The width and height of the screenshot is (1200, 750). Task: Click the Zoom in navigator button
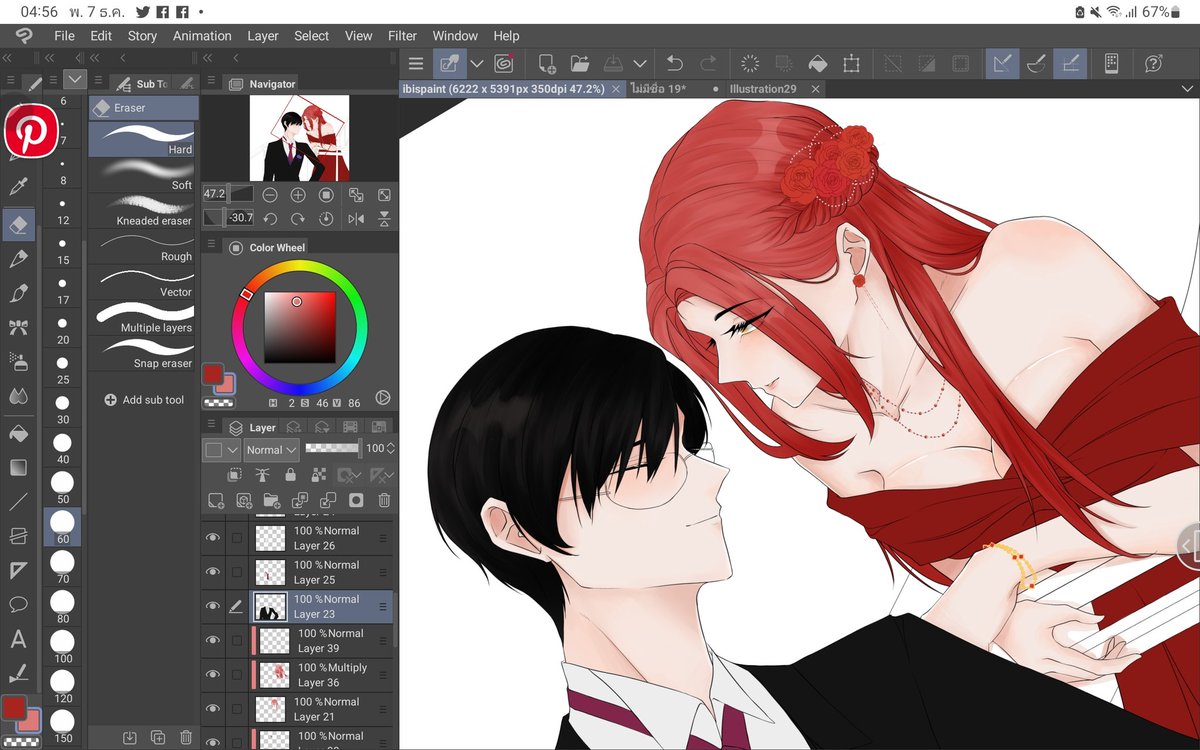click(x=297, y=195)
